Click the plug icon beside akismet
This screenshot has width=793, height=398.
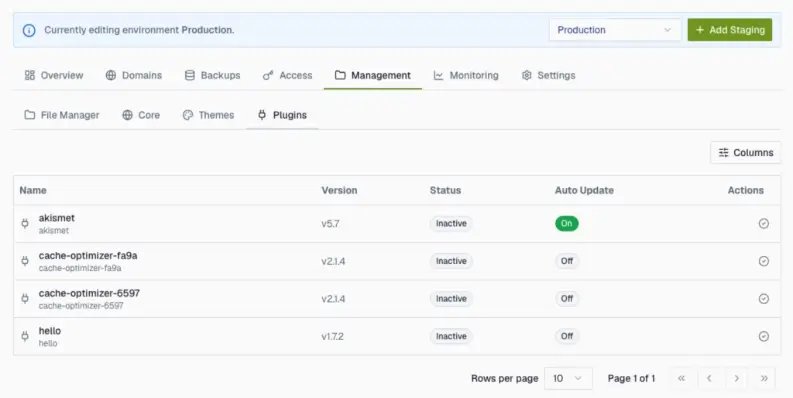tap(25, 224)
